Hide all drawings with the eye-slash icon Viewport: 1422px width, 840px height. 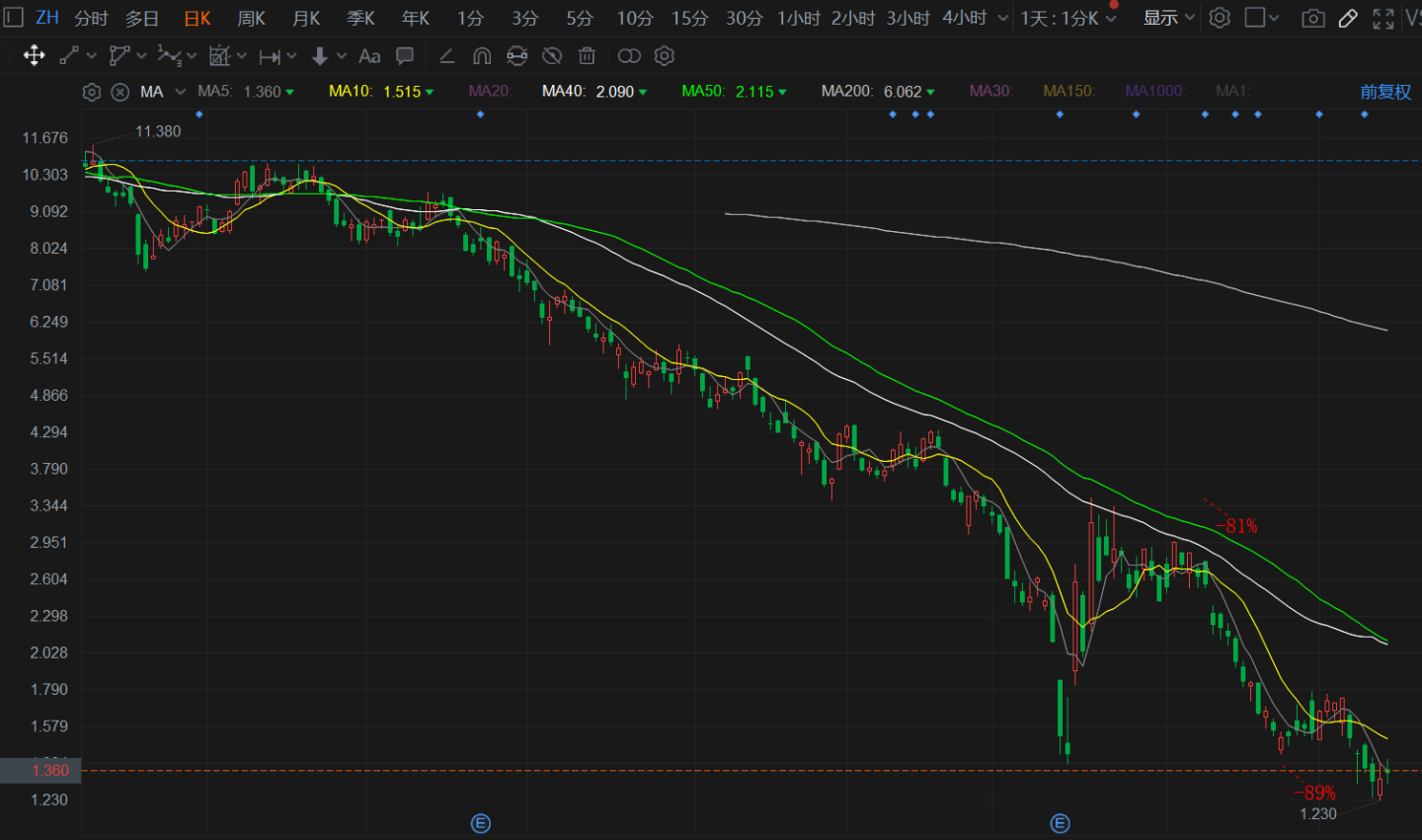(x=552, y=56)
